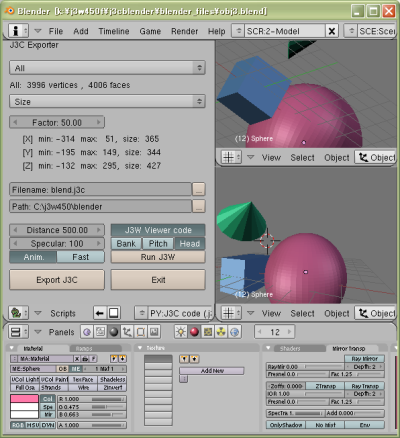
Task: Open the Object context icon in Panels
Action: pyautogui.click(x=127, y=332)
